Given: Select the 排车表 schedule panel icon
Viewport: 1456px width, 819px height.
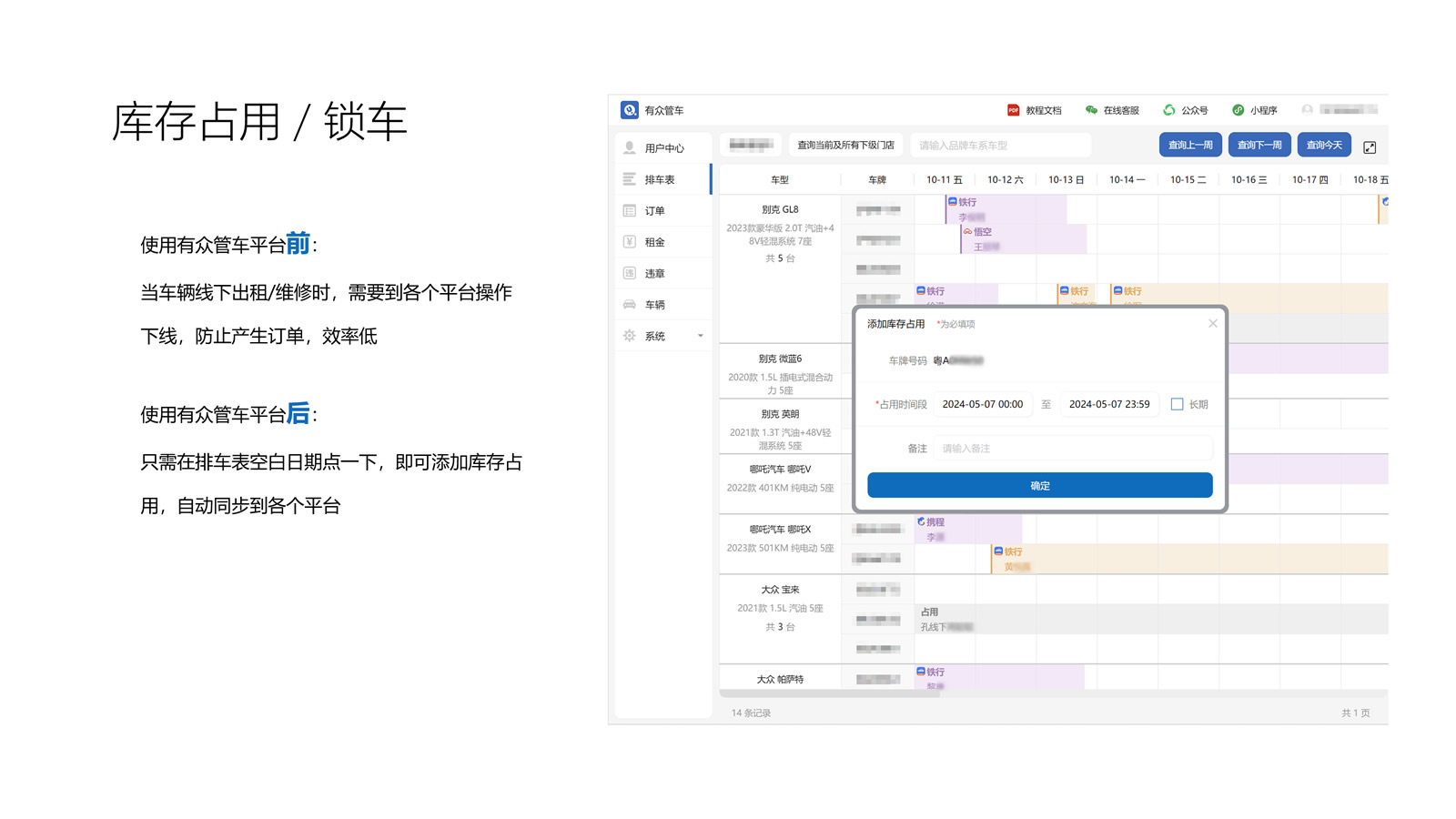Looking at the screenshot, I should [x=629, y=179].
